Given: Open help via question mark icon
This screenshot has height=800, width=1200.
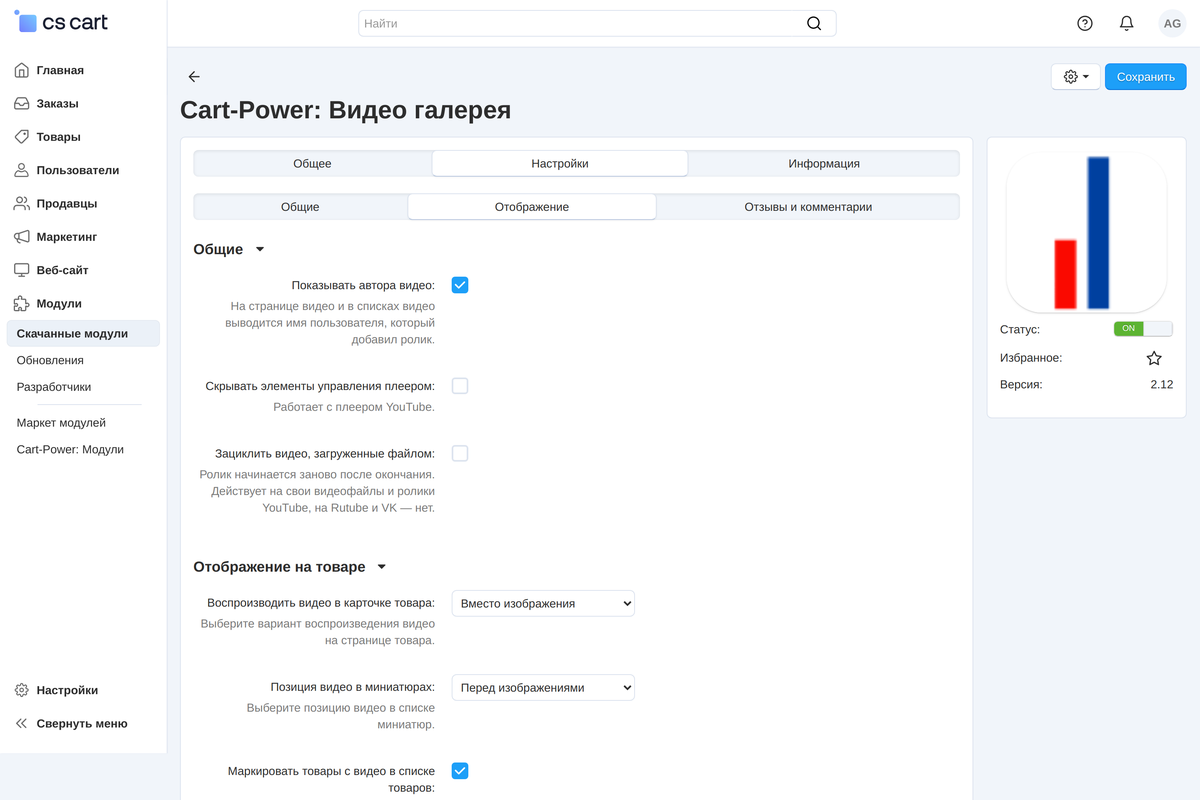Looking at the screenshot, I should (1085, 23).
